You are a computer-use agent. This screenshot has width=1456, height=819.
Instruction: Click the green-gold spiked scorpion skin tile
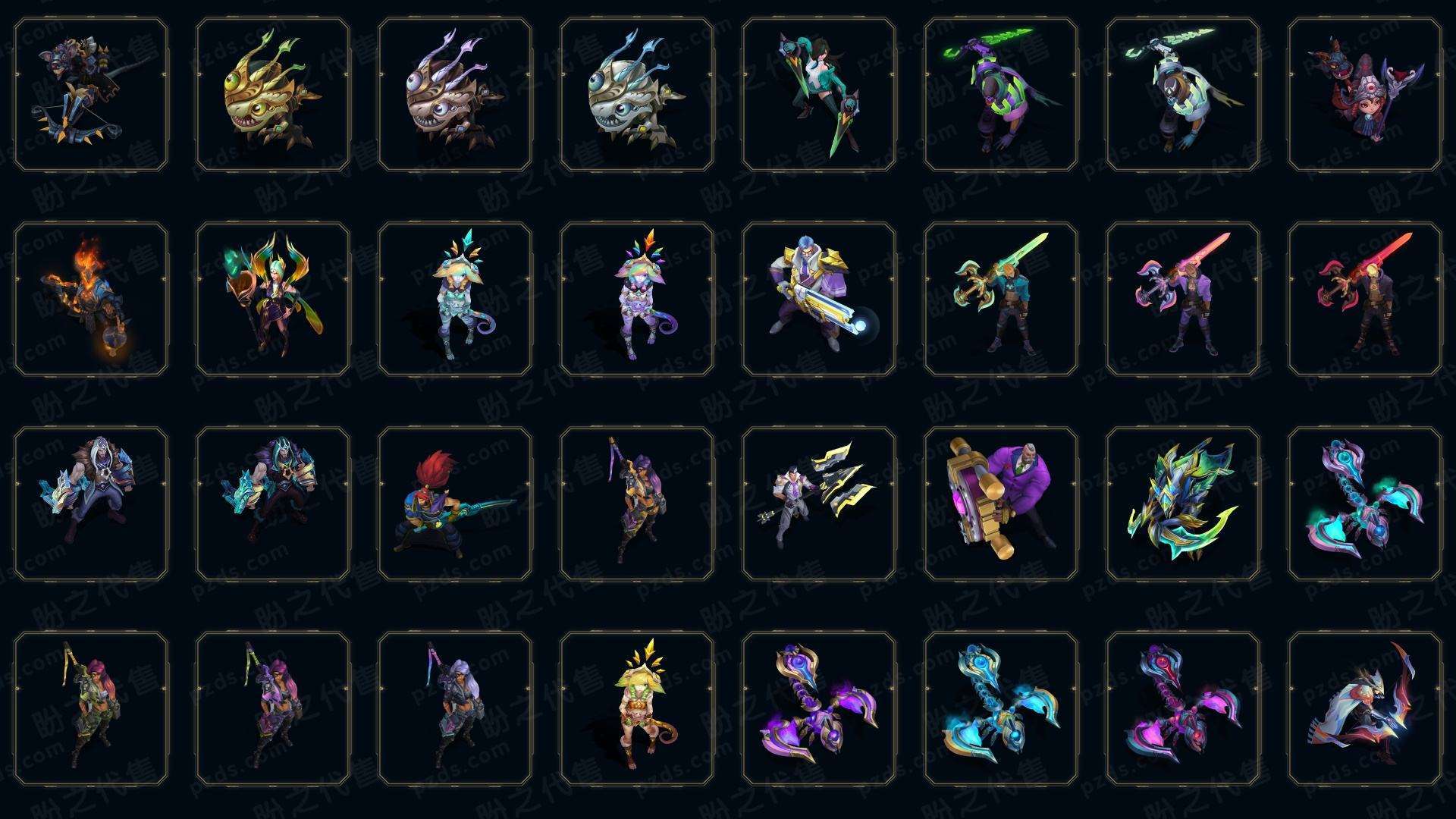[x=1183, y=504]
